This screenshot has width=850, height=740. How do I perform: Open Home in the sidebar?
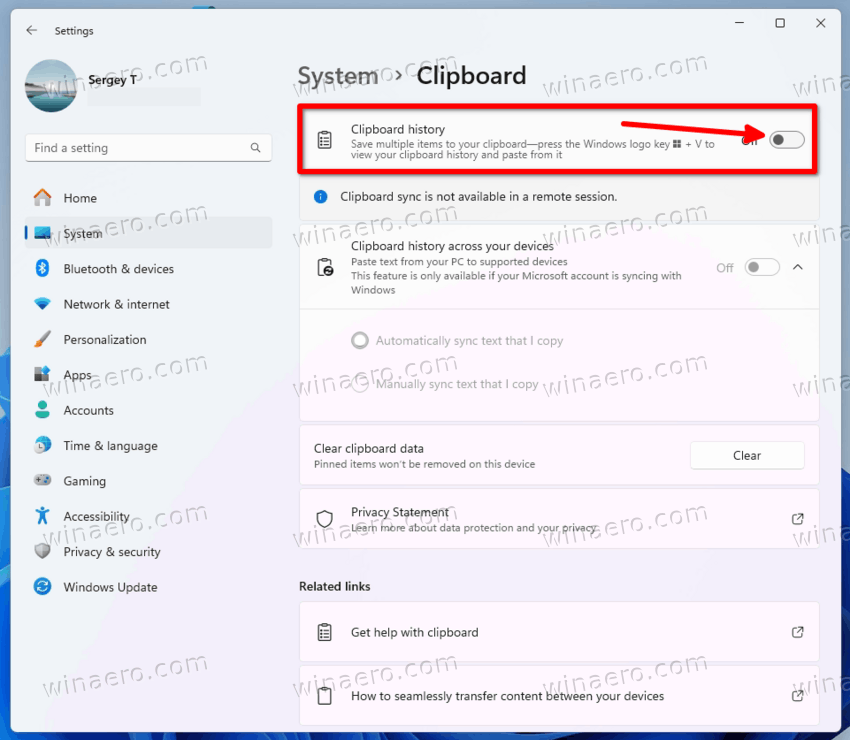[148, 198]
